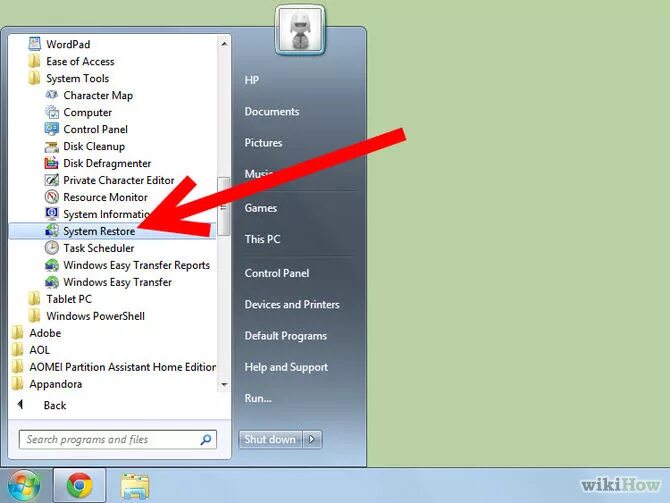This screenshot has width=670, height=503.
Task: Click the Character Map icon
Action: click(52, 95)
